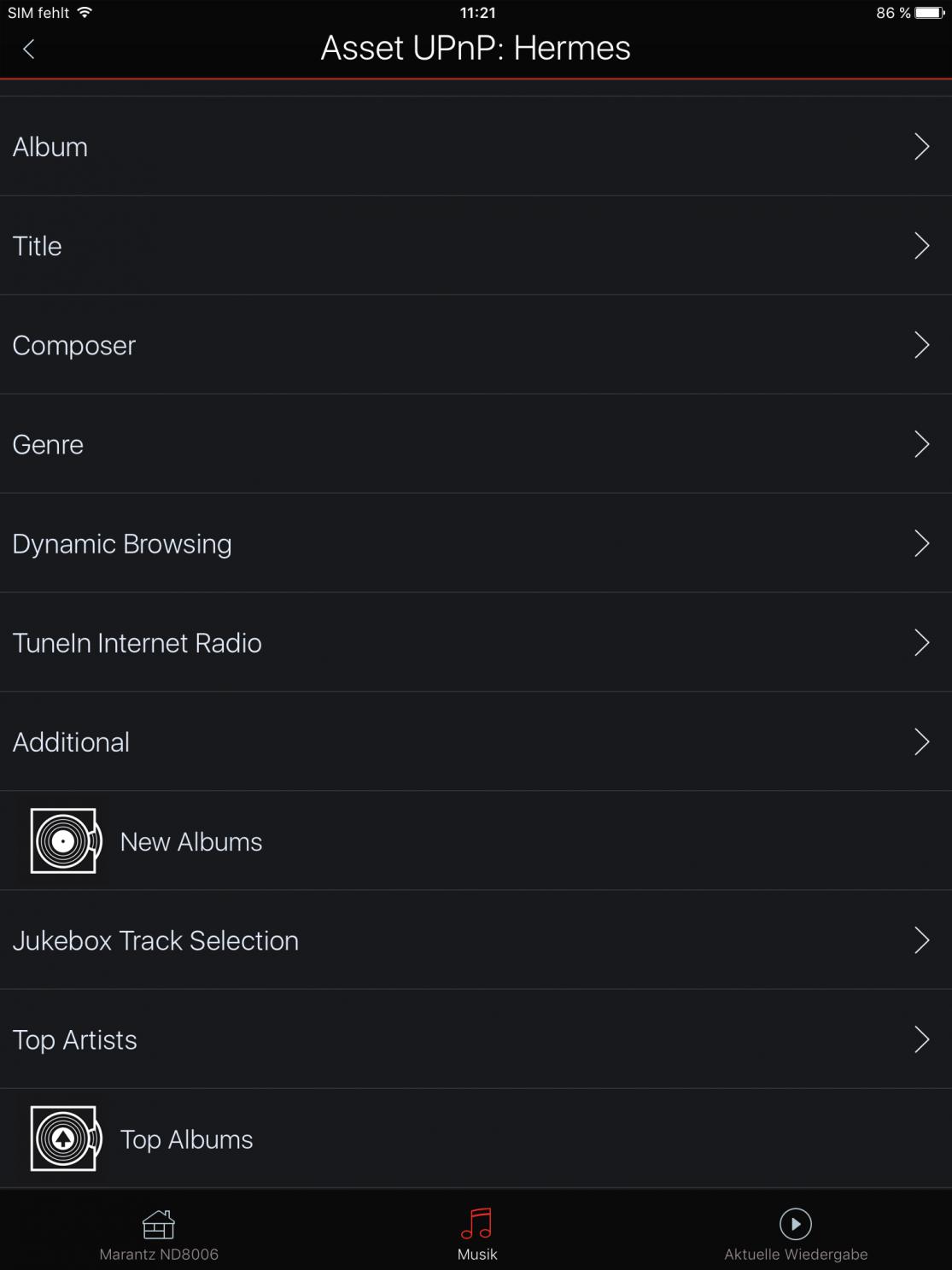Tap Asset UPnP: Hermes header title
The image size is (952, 1270).
click(476, 49)
